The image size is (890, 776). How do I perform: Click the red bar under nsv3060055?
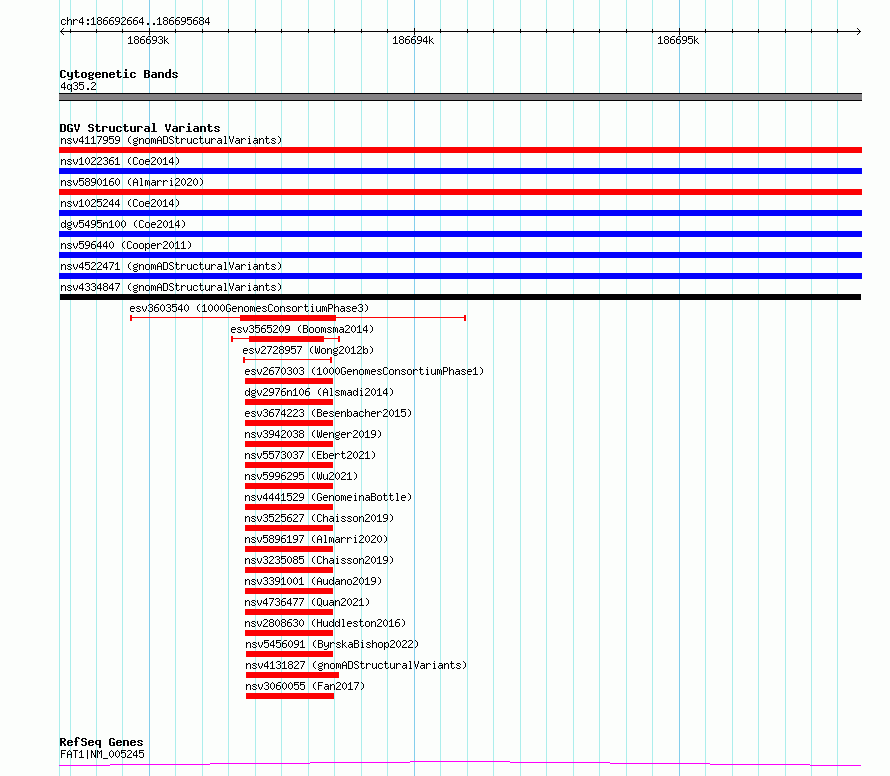(290, 696)
